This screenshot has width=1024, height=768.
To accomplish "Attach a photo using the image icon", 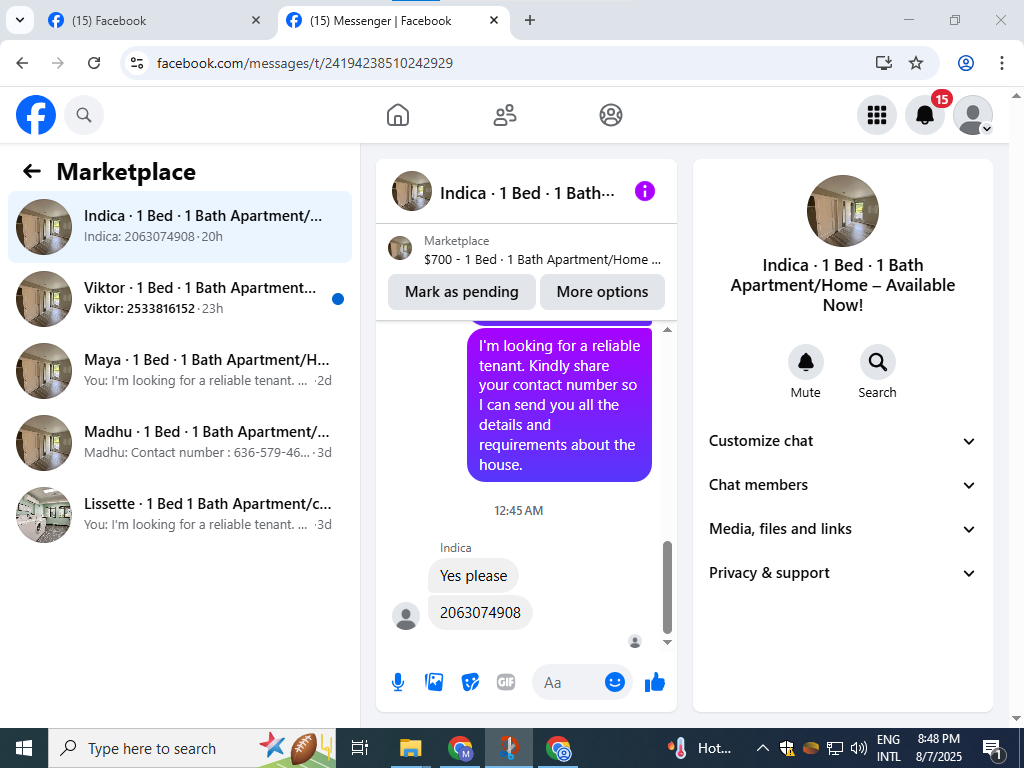I will point(434,682).
